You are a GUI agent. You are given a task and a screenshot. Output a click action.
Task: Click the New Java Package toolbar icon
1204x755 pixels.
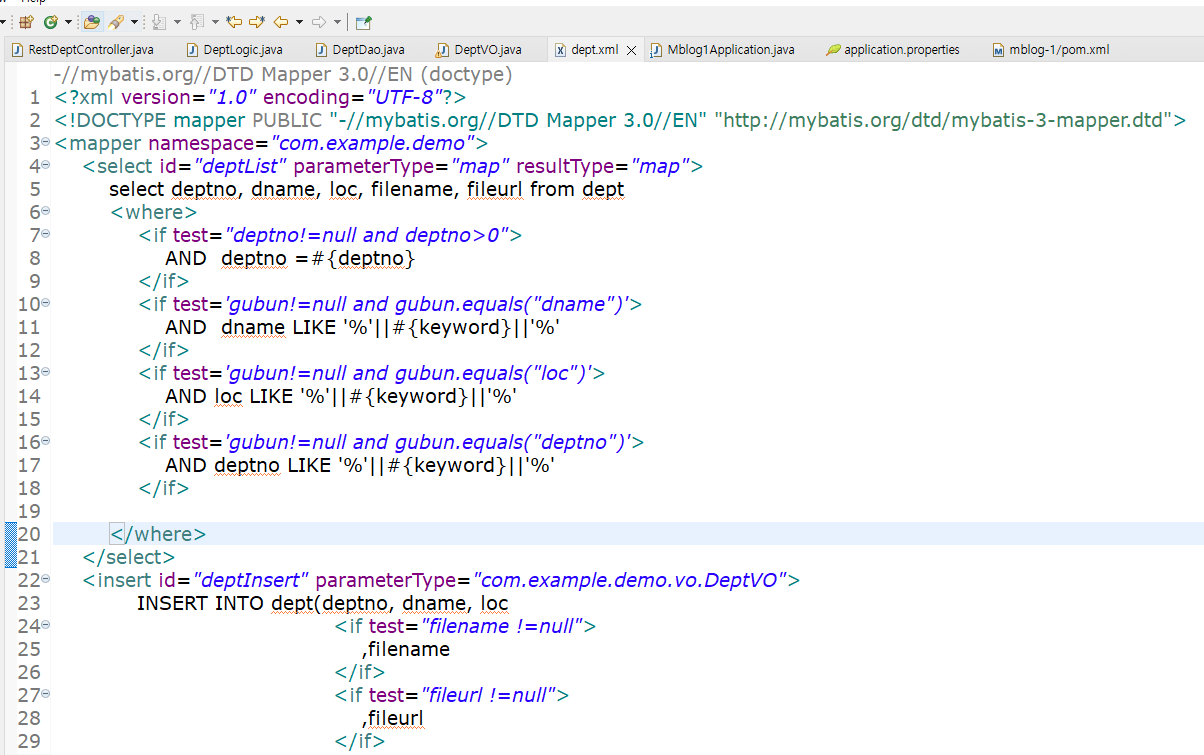coord(26,22)
